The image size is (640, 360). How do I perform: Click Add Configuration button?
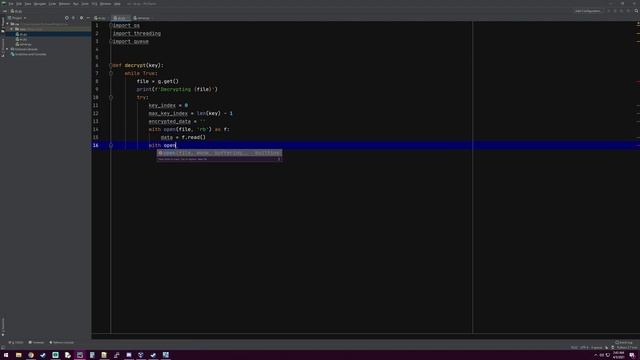pos(587,11)
